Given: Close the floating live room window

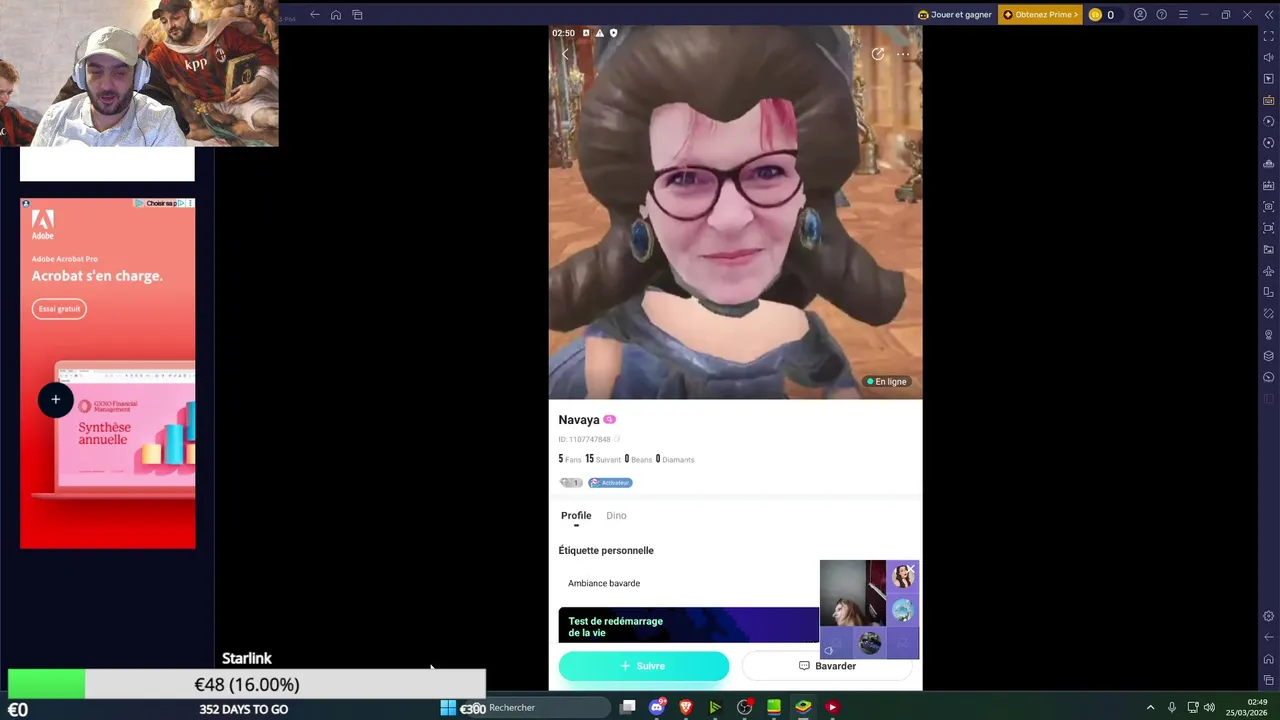Looking at the screenshot, I should click(x=911, y=568).
